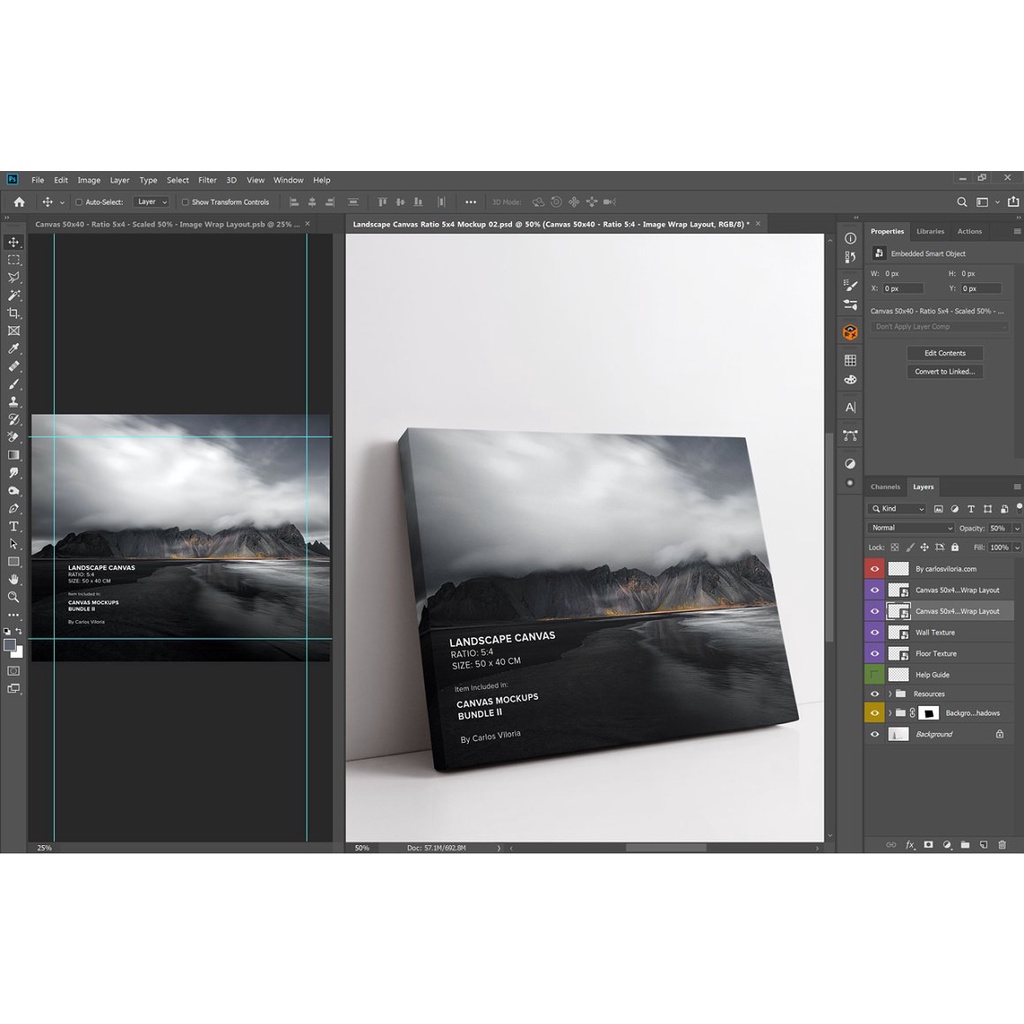Click the background color swatch
This screenshot has height=1024, width=1024.
point(19,653)
